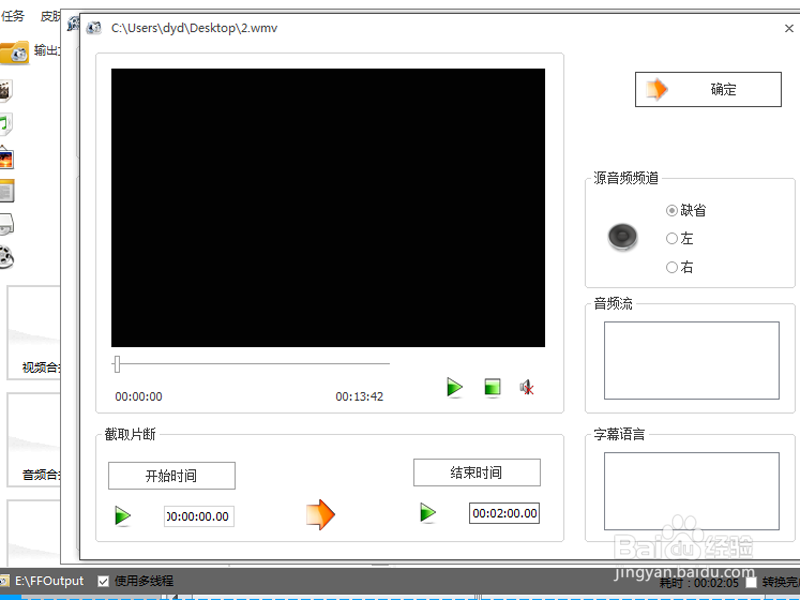Select the document category sidebar icon
Image resolution: width=800 pixels, height=600 pixels.
coord(6,192)
